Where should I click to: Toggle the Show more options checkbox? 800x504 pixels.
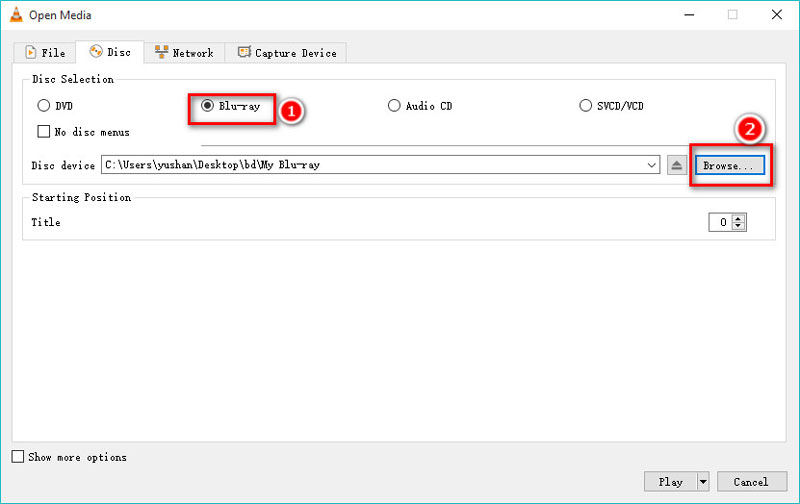[x=18, y=457]
